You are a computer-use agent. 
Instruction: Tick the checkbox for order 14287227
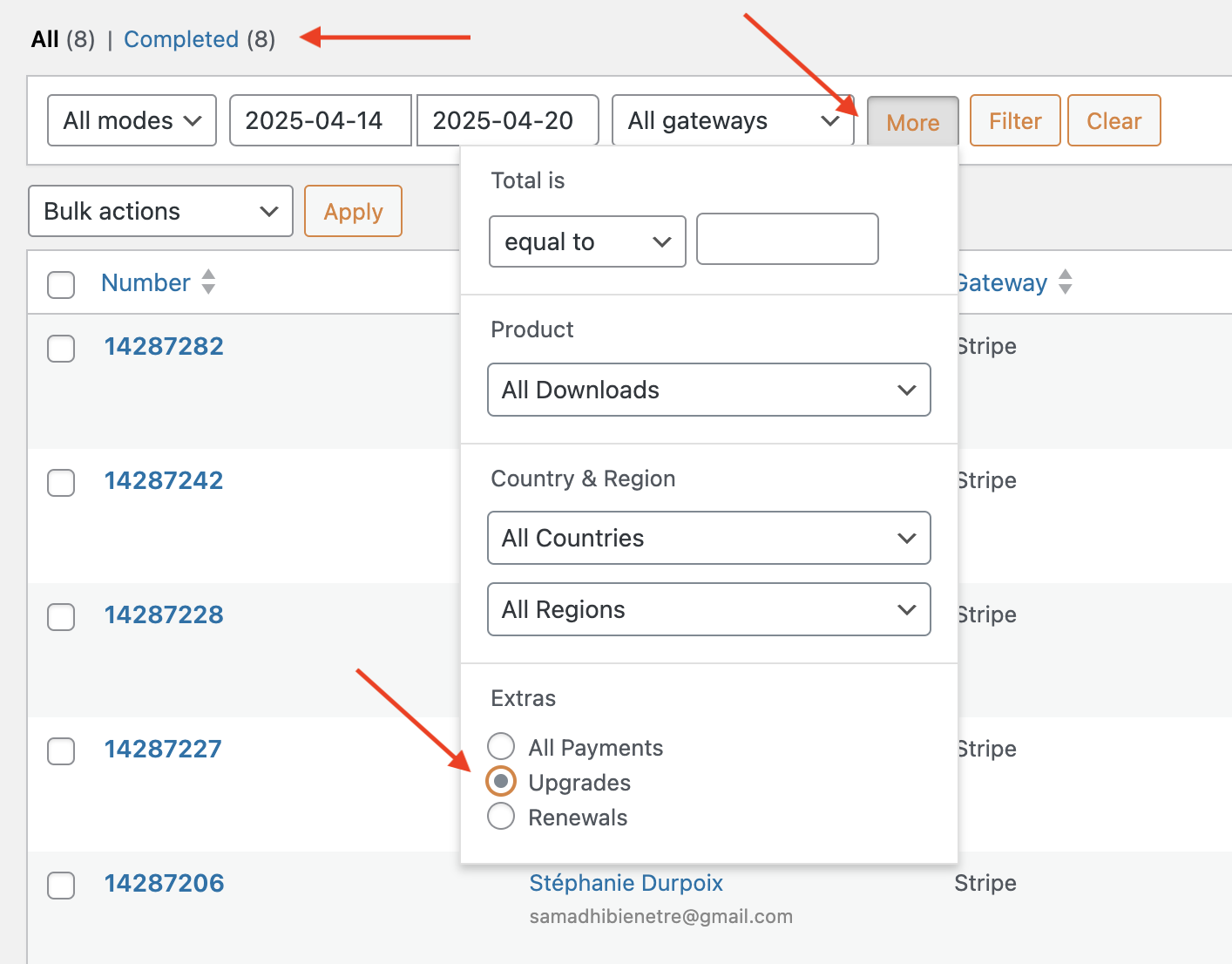61,750
